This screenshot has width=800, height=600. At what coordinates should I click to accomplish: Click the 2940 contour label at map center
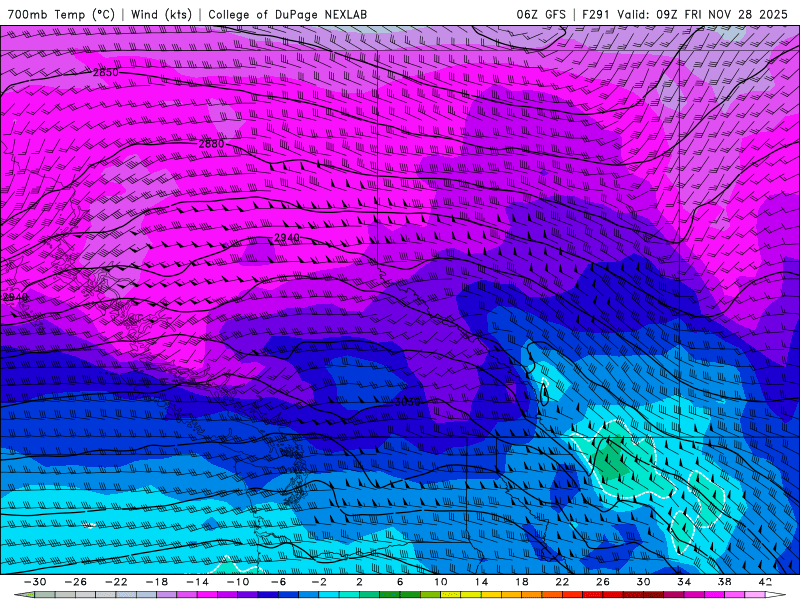coord(287,238)
